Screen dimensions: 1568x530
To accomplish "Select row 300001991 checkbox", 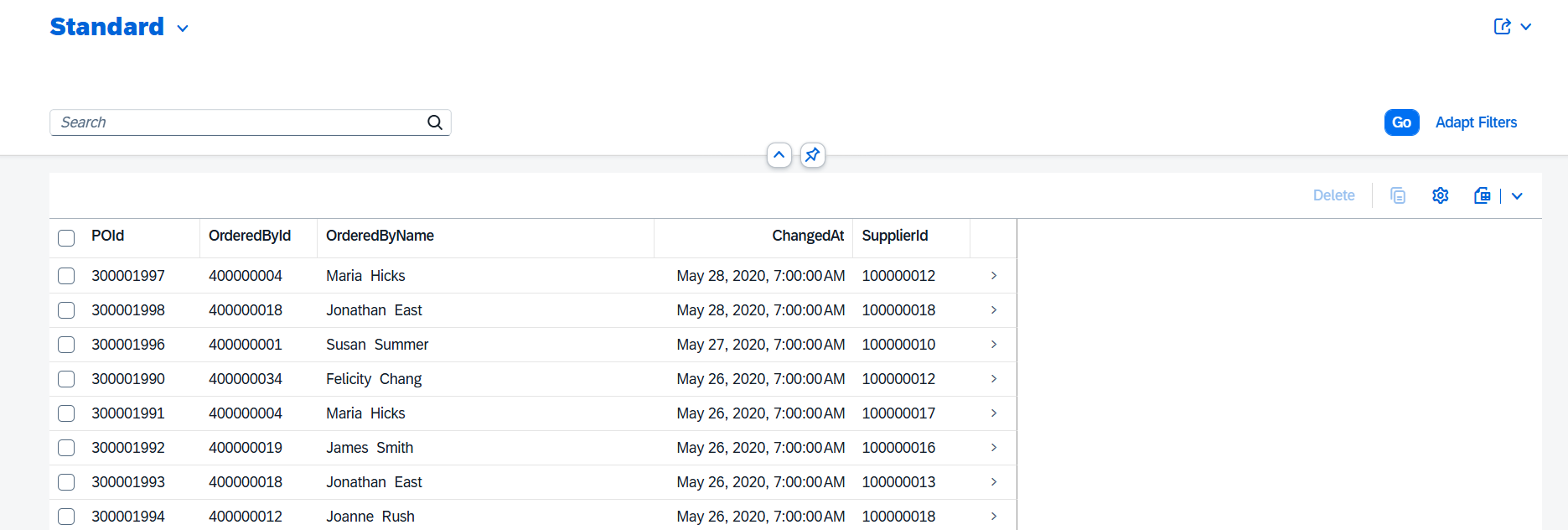I will coord(66,413).
